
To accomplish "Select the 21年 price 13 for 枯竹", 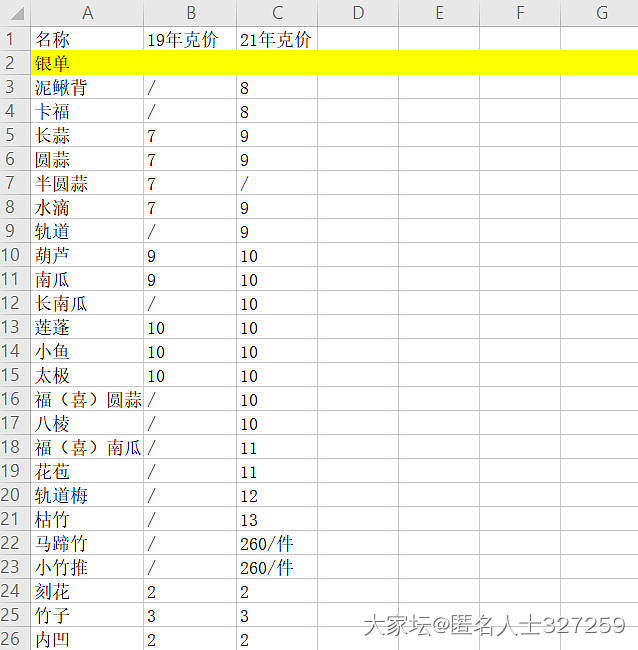I will click(277, 520).
